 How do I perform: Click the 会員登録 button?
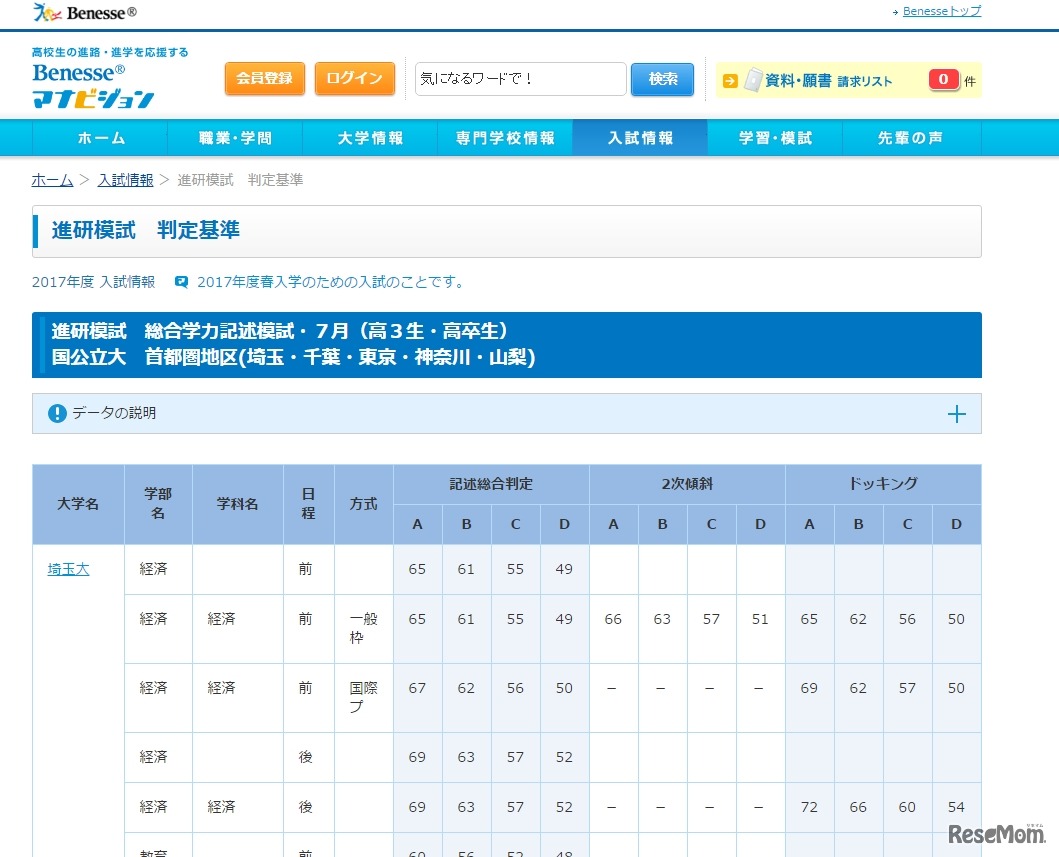tap(264, 78)
